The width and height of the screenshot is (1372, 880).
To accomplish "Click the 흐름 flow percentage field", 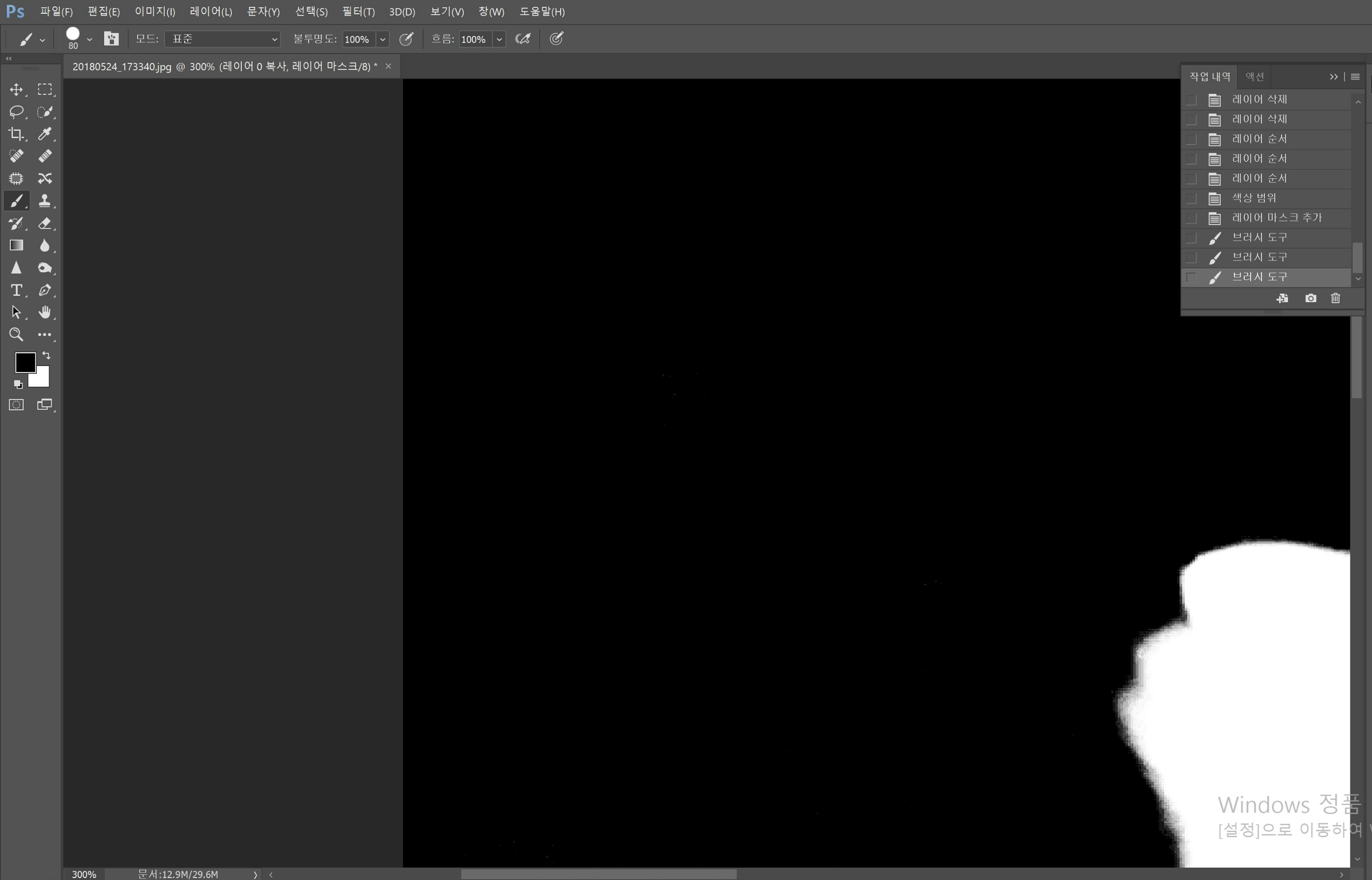I will 474,39.
